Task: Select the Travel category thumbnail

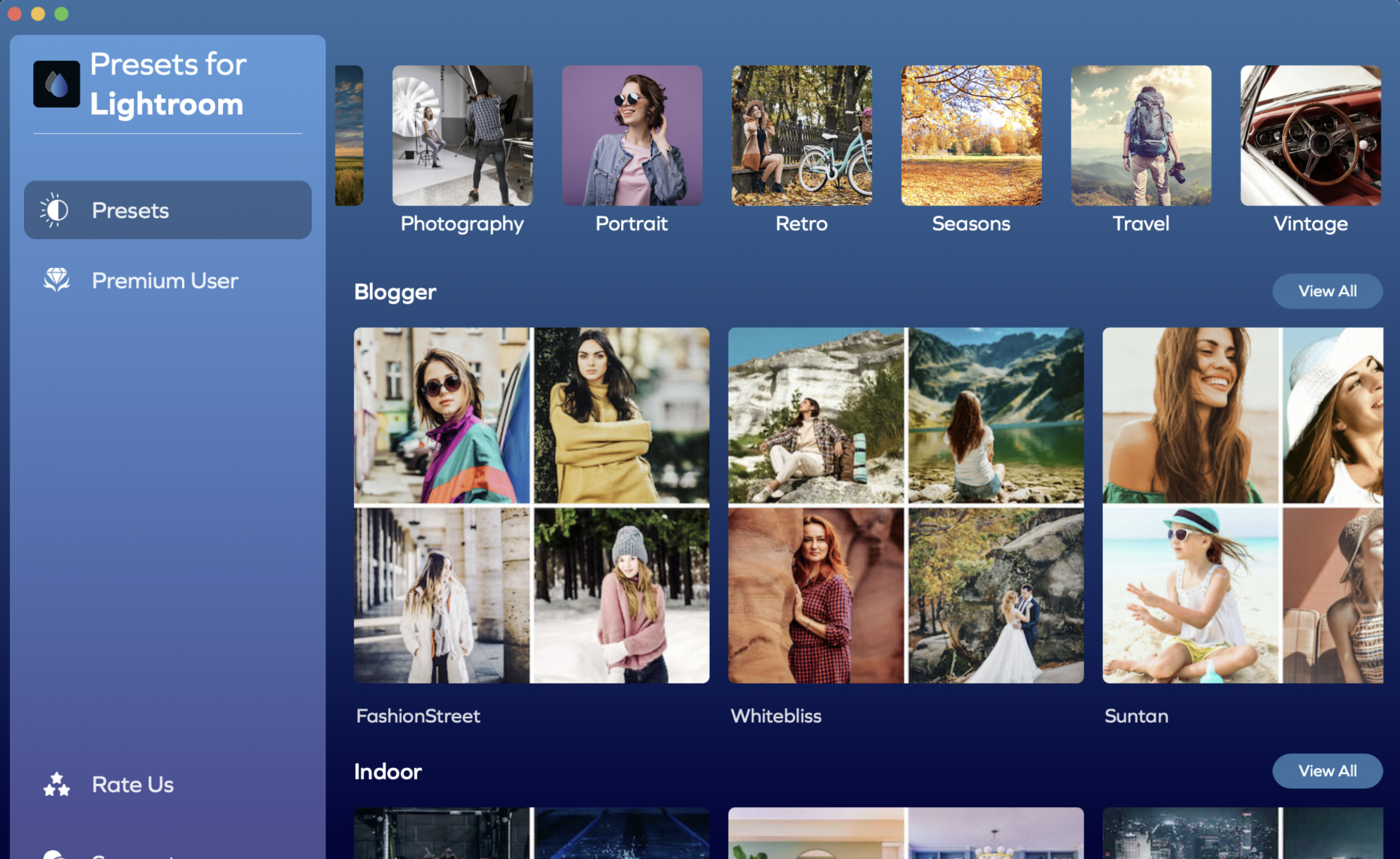Action: coord(1141,135)
